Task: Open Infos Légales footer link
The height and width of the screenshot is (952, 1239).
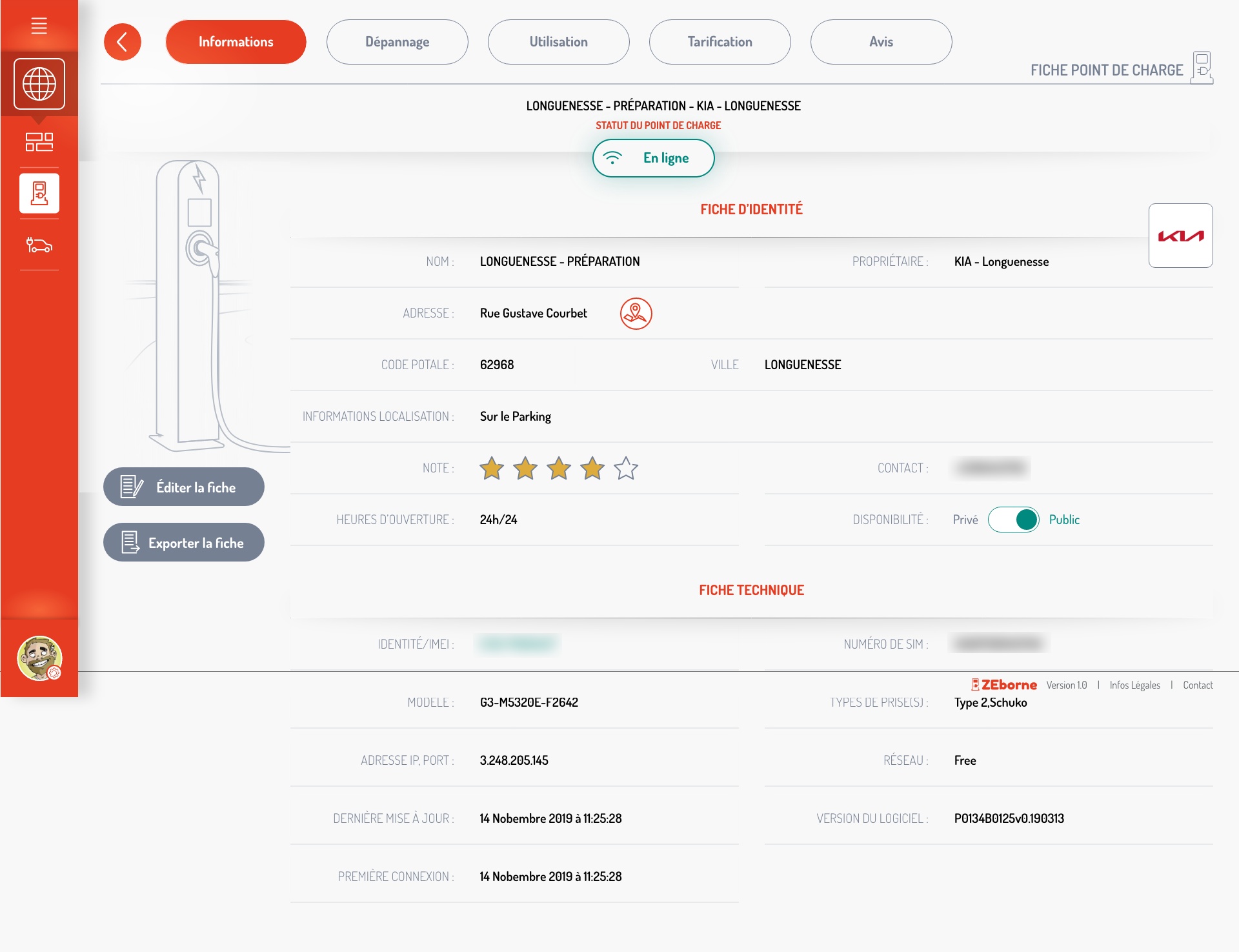Action: tap(1134, 685)
